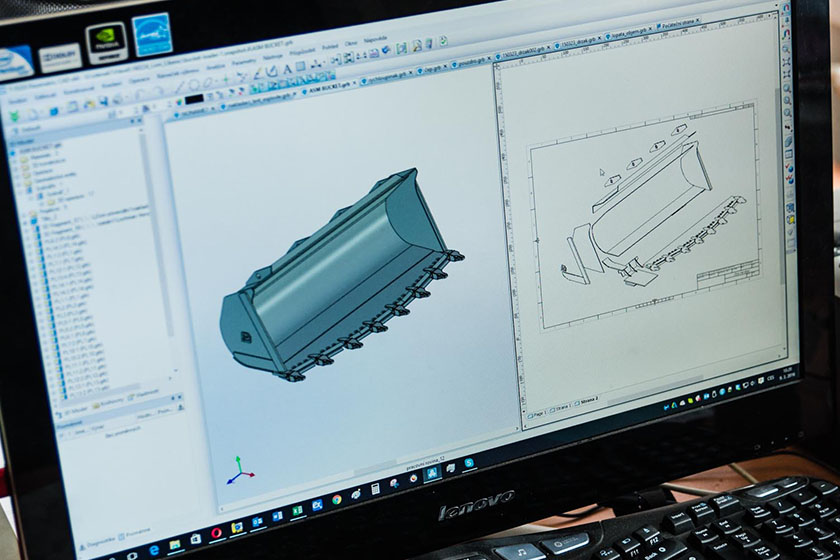840x560 pixels.
Task: Click the black color swatch in toolbar
Action: tap(193, 99)
